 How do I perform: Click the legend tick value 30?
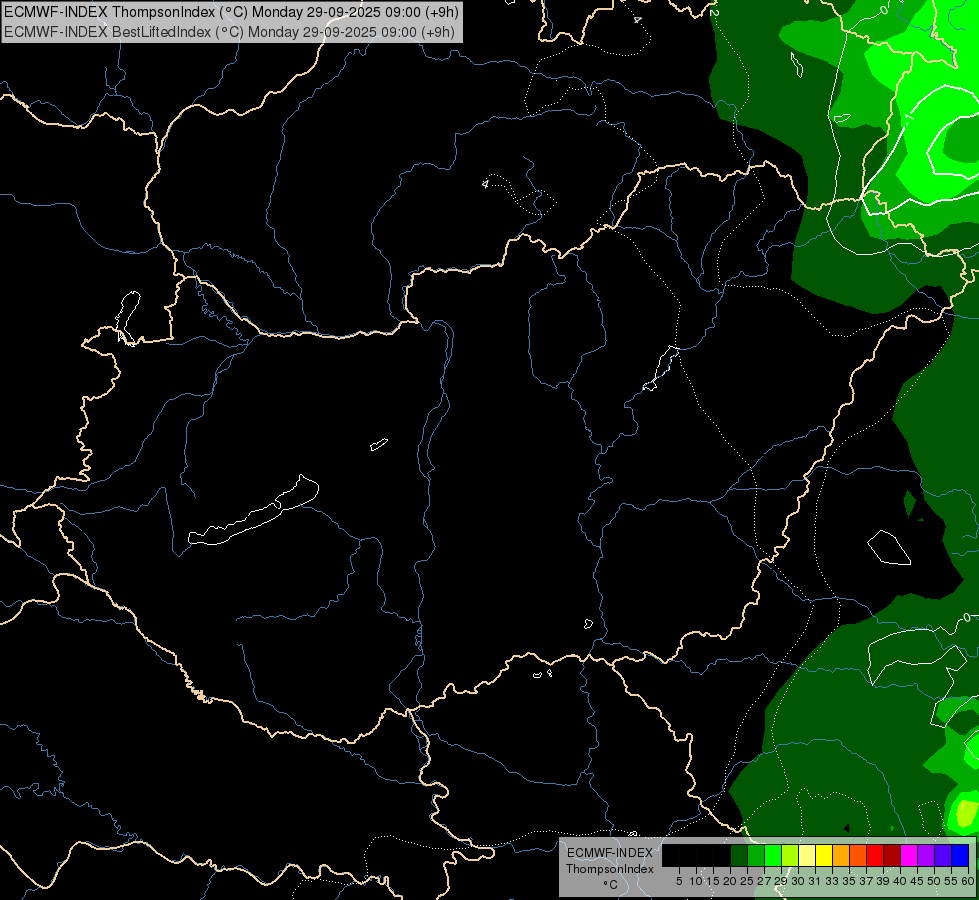tap(799, 881)
